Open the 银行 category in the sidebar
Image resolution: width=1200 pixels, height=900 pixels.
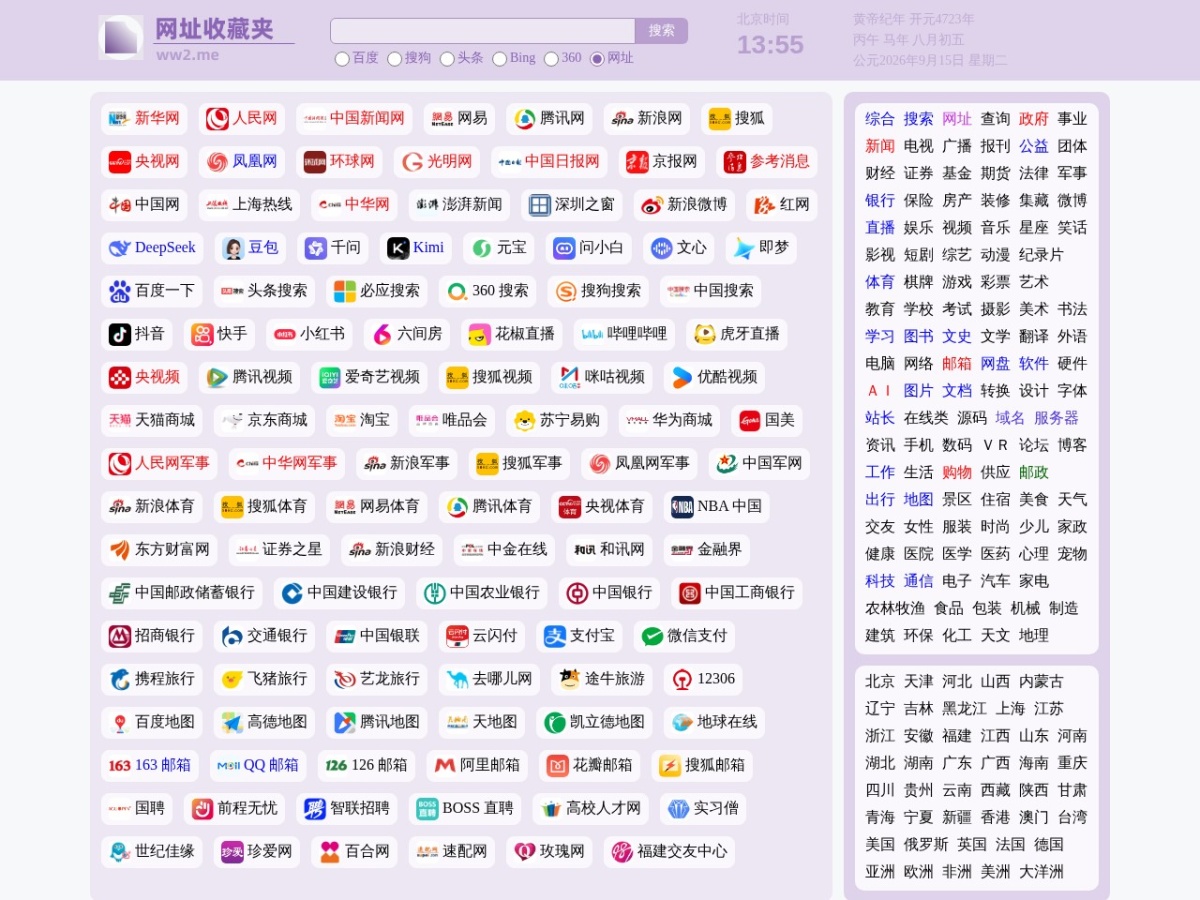point(880,200)
